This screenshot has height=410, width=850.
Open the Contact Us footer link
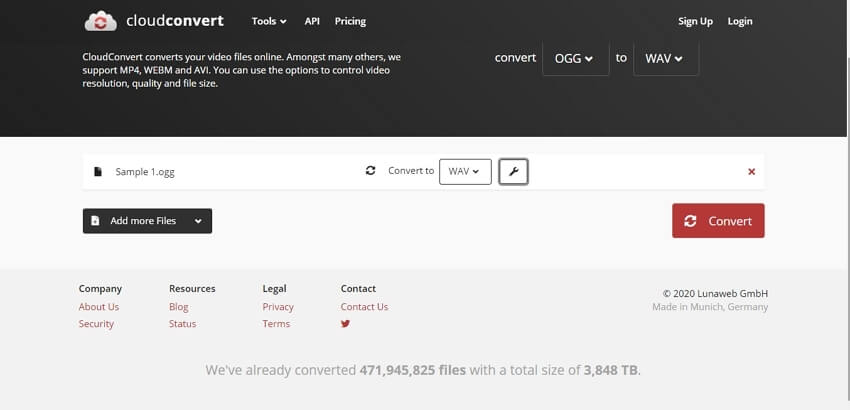point(364,307)
